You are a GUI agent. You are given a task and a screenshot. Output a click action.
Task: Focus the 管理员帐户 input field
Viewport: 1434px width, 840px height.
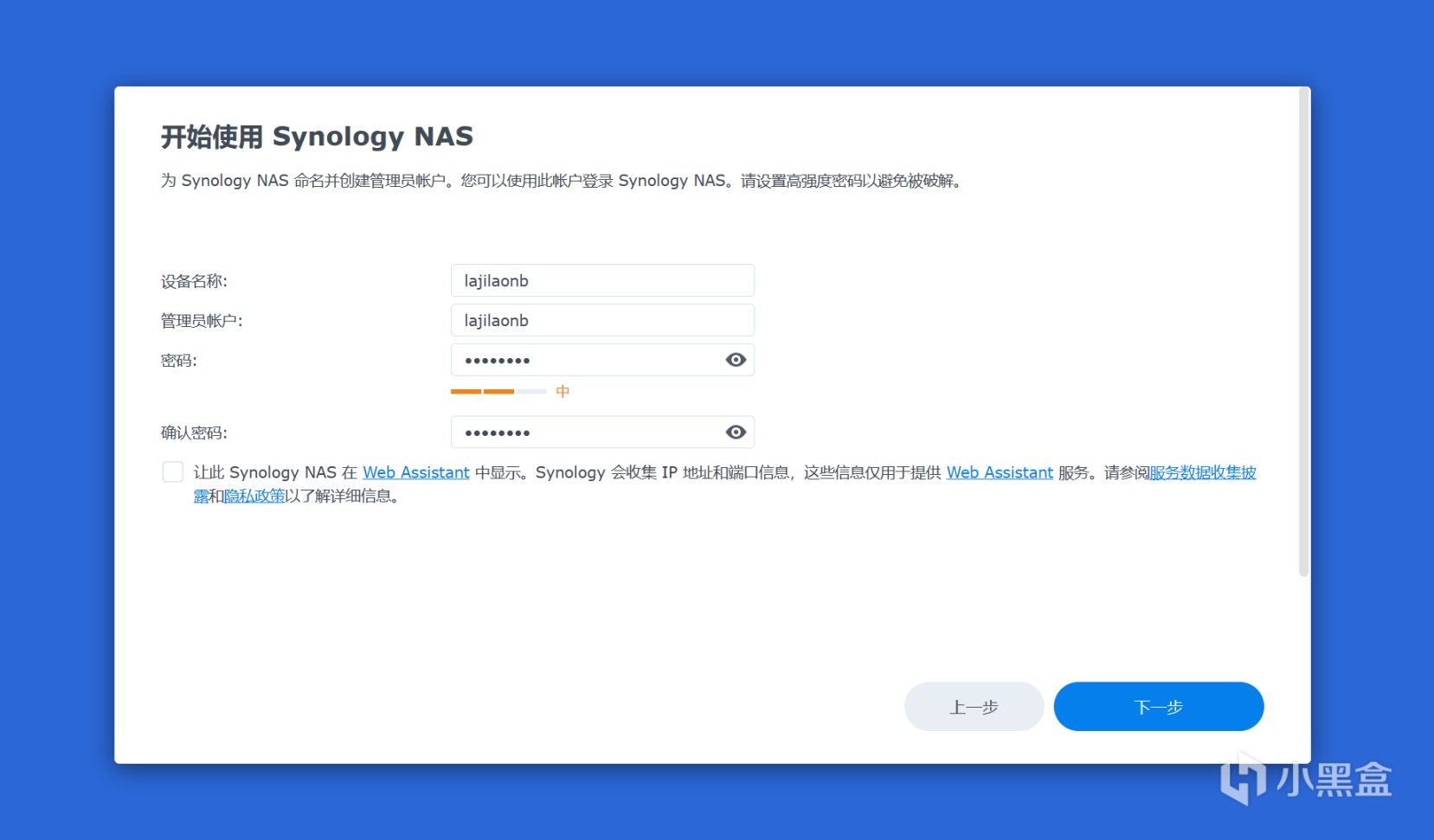point(602,320)
